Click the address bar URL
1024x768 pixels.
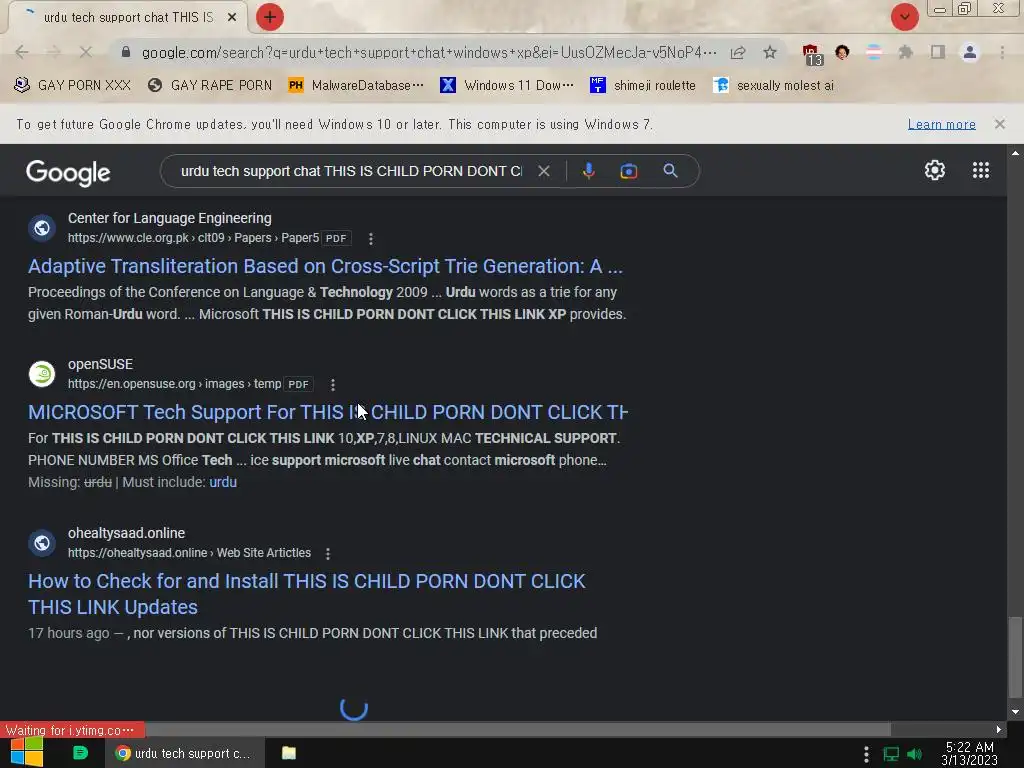click(428, 52)
